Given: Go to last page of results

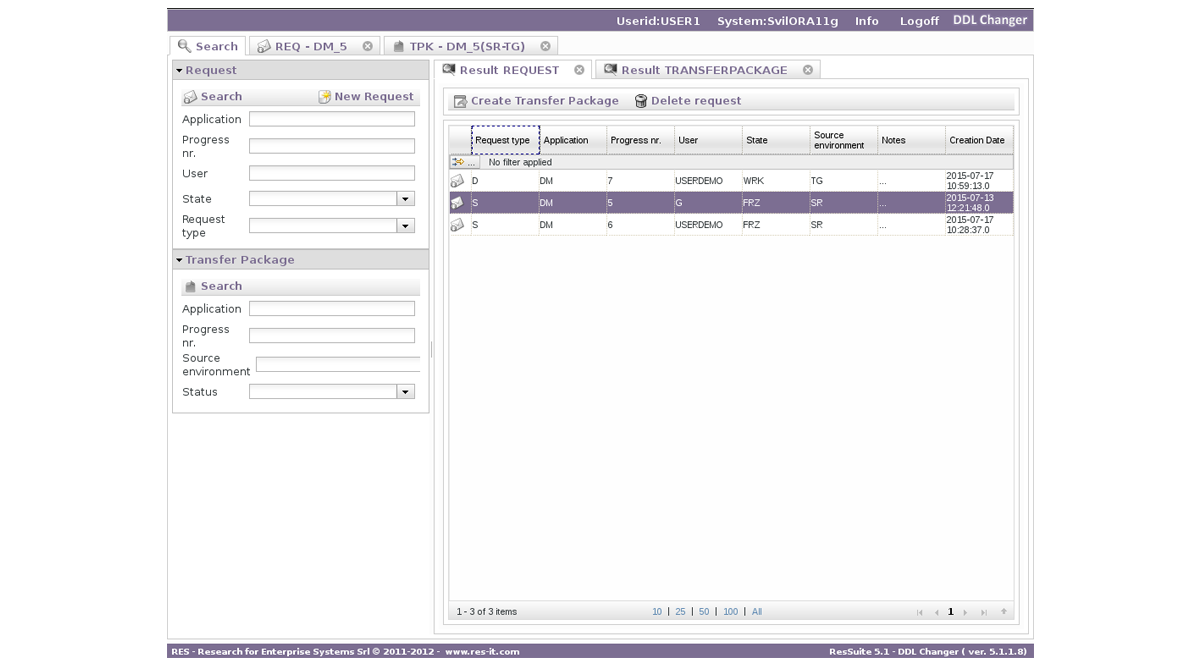Looking at the screenshot, I should 984,612.
